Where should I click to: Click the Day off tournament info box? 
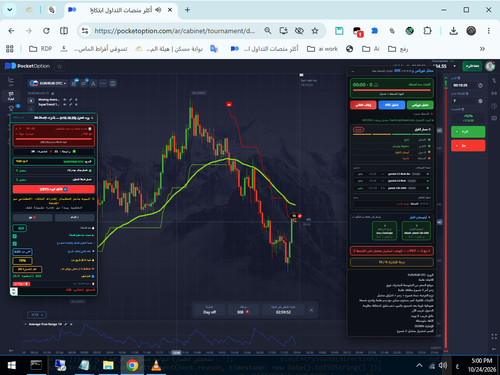coord(209,310)
